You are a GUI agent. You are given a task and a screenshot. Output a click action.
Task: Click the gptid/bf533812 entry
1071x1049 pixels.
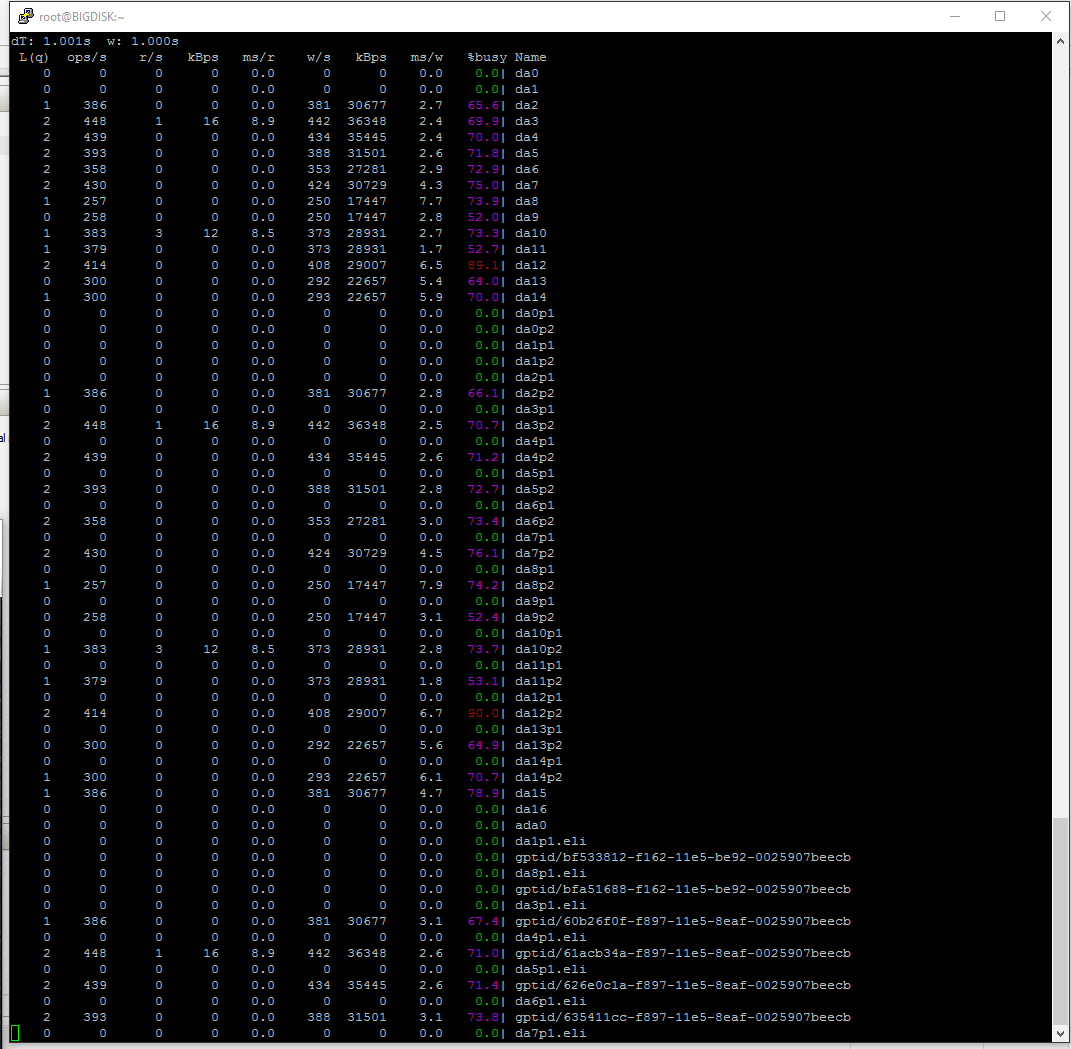[683, 857]
